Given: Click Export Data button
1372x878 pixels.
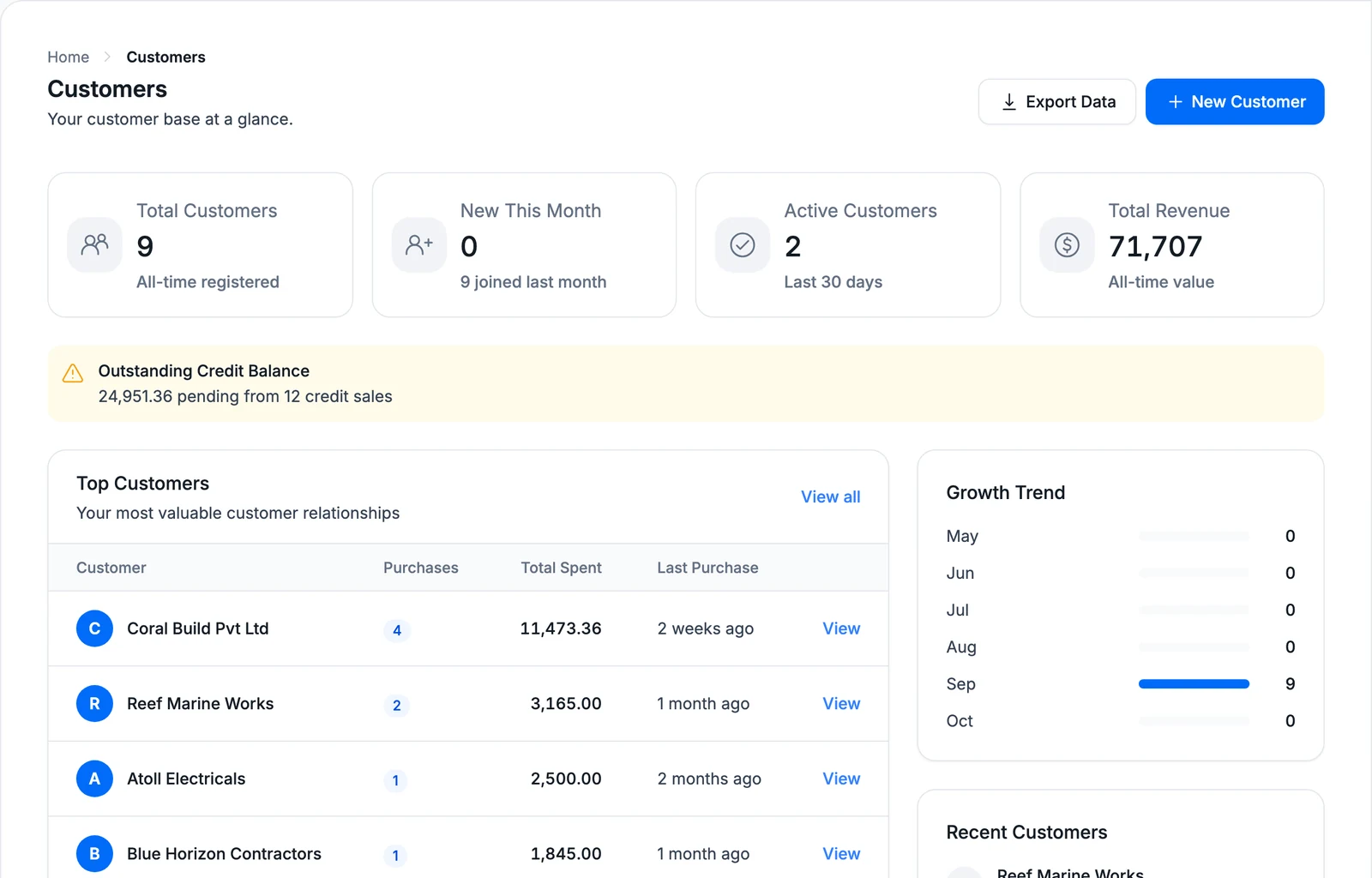Looking at the screenshot, I should (1057, 102).
